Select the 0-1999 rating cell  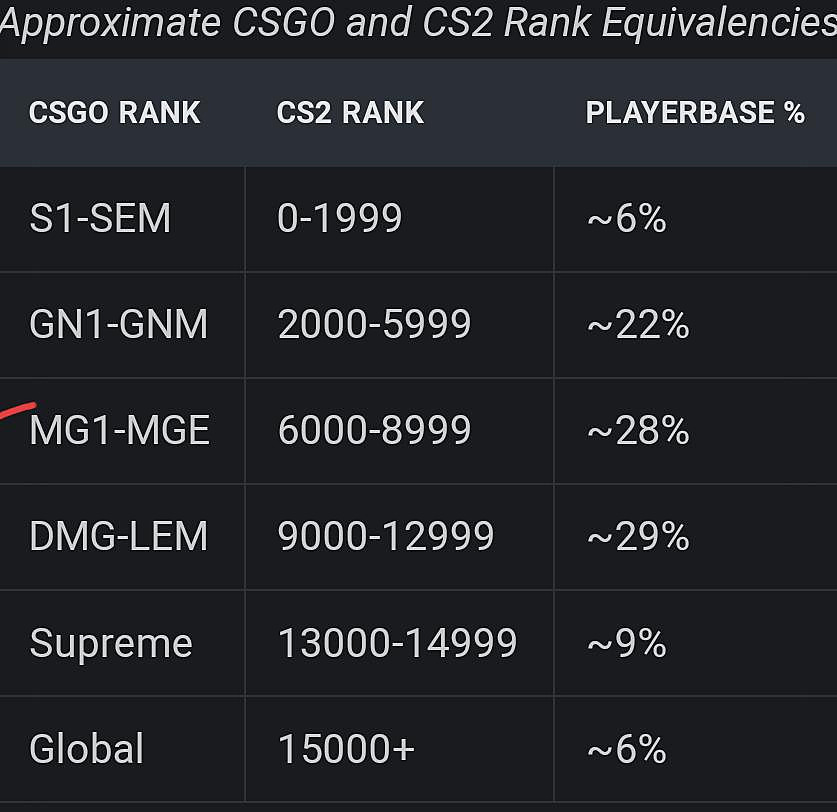tap(340, 219)
